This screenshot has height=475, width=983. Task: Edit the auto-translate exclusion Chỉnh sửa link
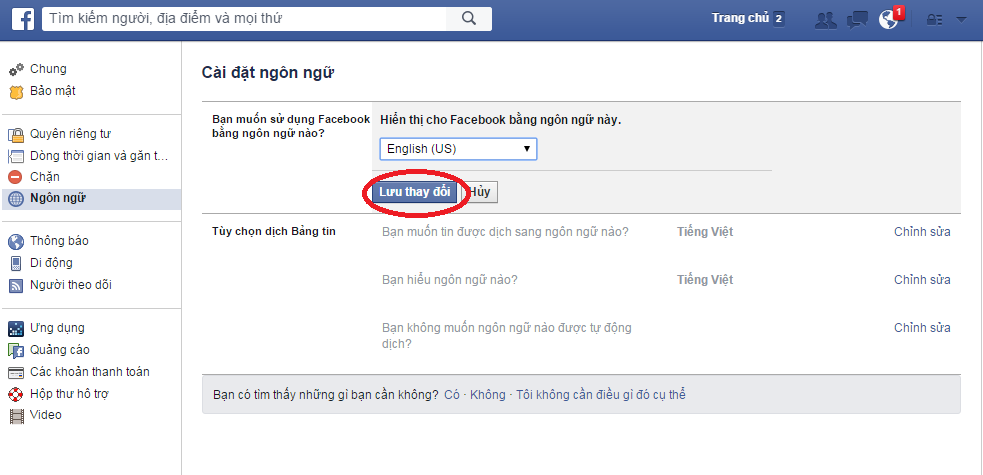click(922, 328)
